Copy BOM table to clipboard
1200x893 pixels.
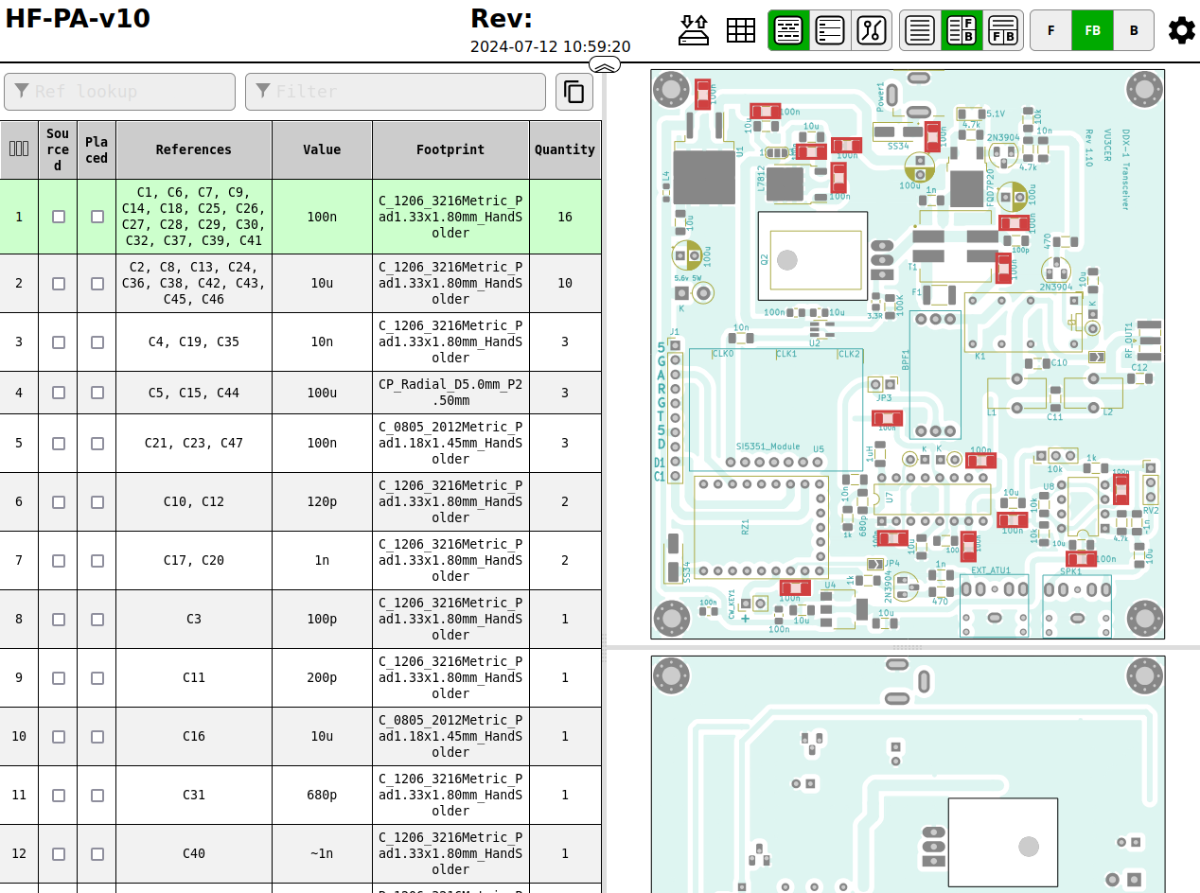click(574, 91)
